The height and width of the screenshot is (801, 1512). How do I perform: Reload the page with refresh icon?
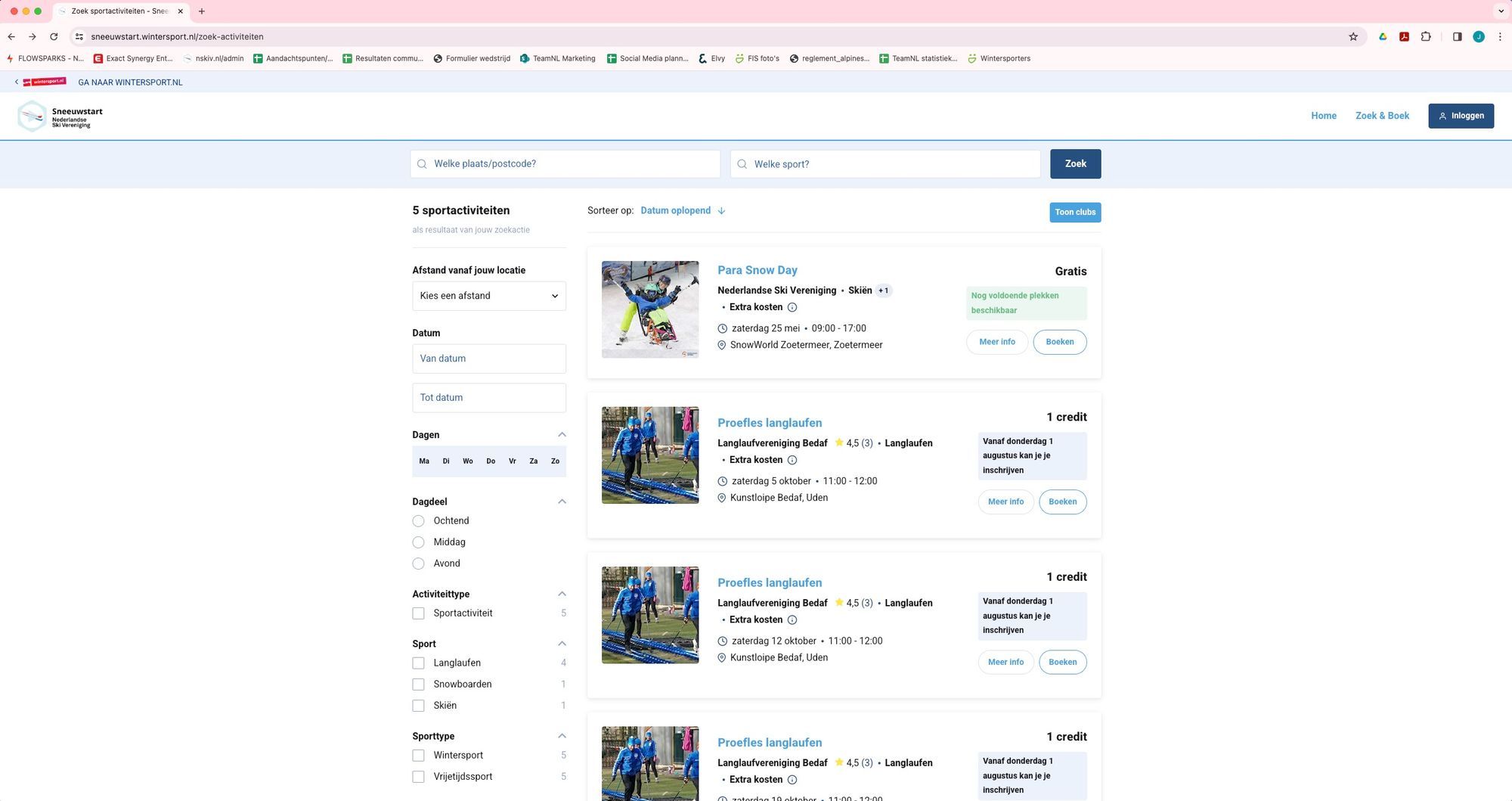coord(54,36)
